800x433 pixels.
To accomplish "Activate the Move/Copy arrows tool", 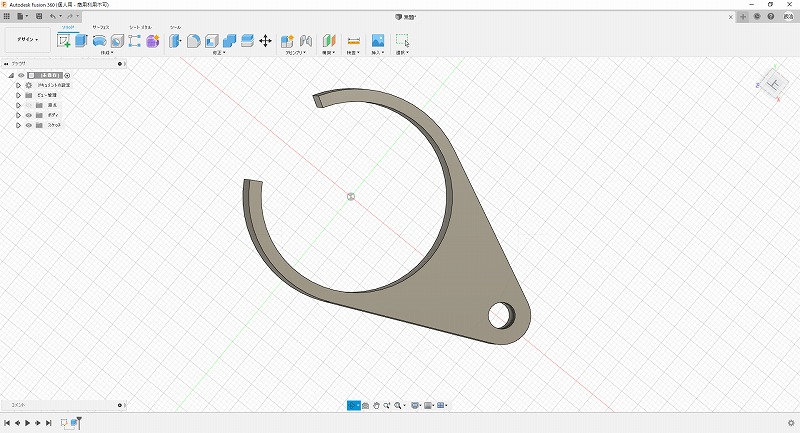I will tap(265, 41).
